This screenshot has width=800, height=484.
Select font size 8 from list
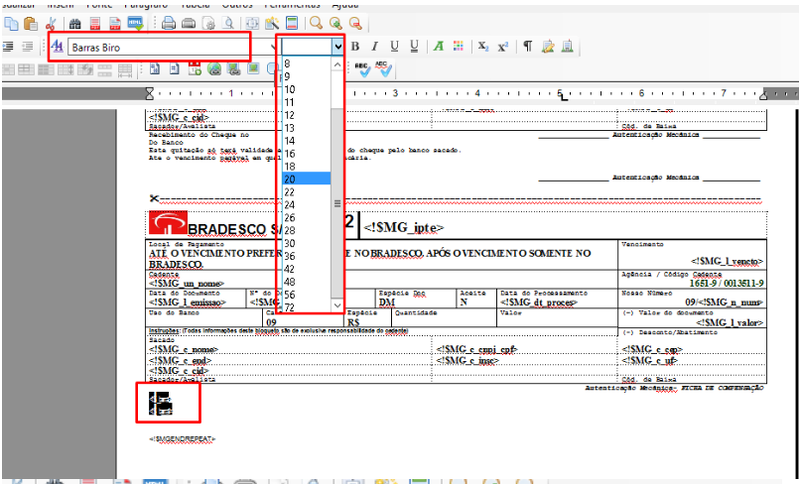click(x=306, y=64)
